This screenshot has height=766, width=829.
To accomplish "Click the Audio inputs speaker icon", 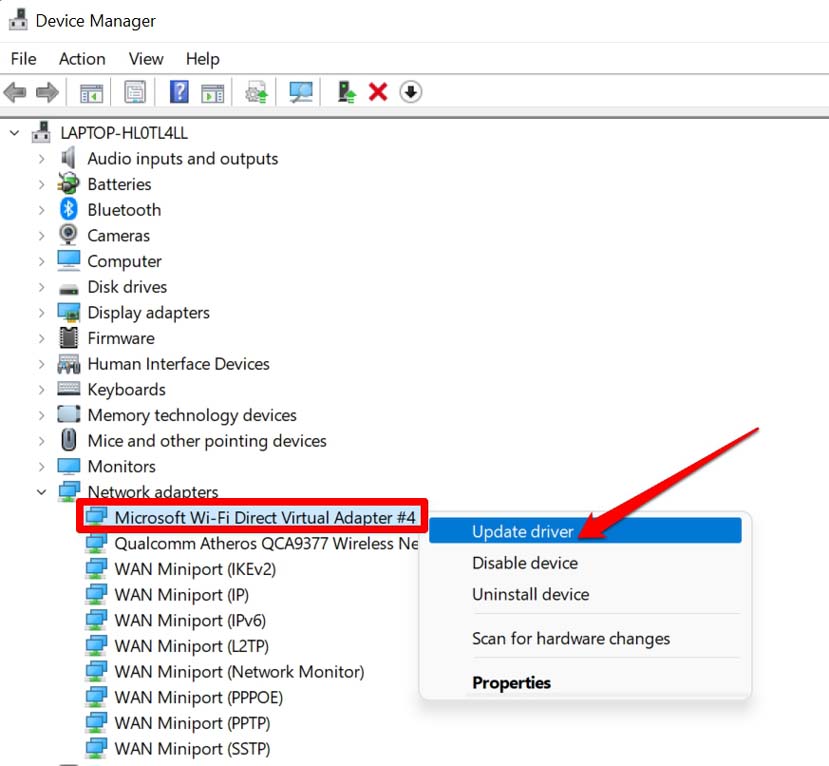I will (x=68, y=158).
